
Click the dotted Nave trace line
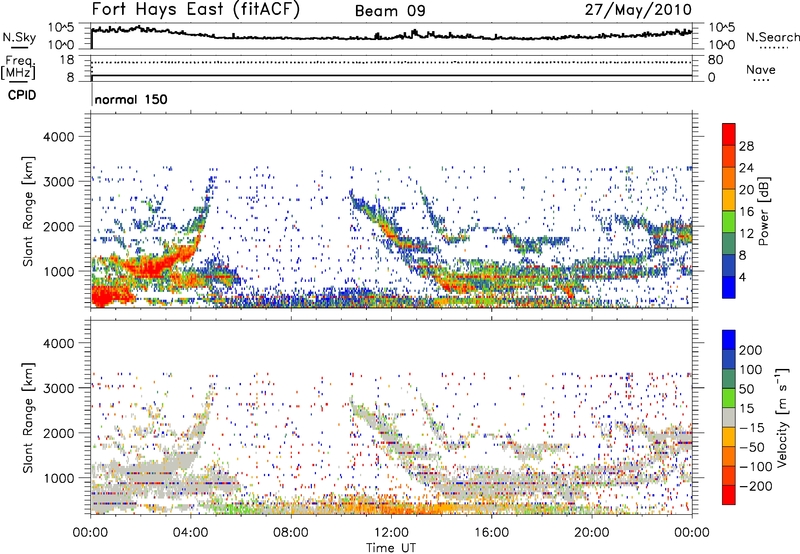(391, 62)
